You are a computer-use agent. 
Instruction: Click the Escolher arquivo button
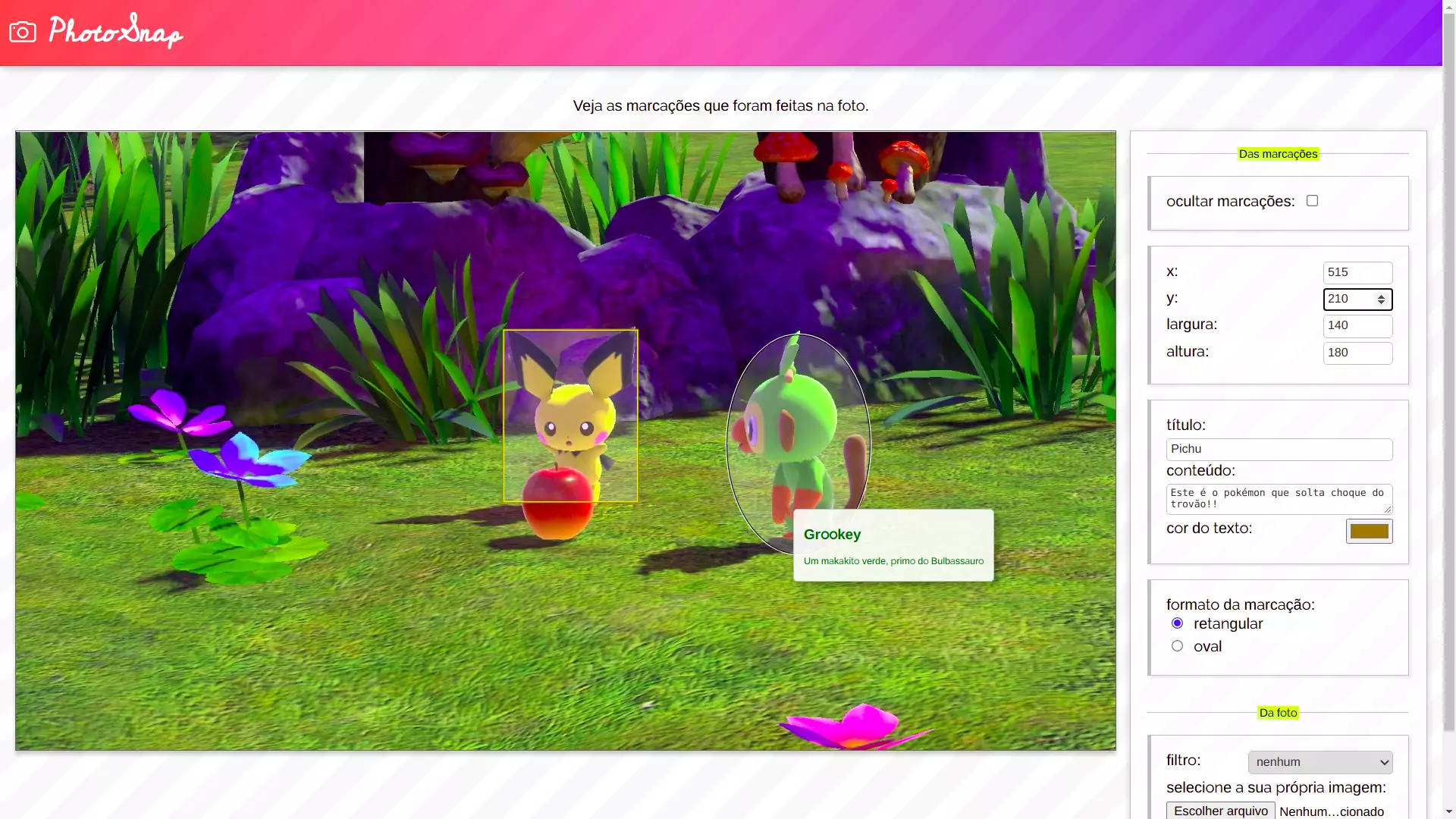[x=1220, y=811]
